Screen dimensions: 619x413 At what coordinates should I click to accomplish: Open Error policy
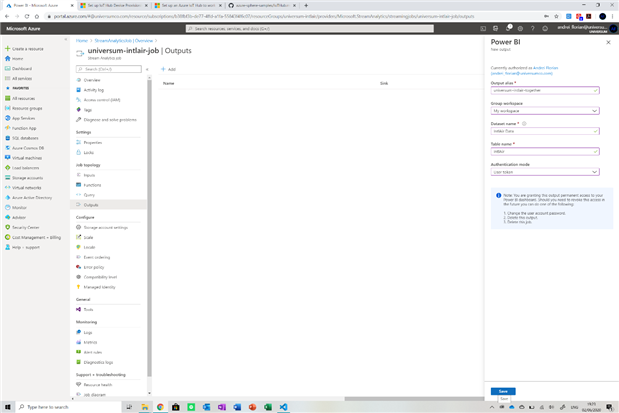pos(94,267)
